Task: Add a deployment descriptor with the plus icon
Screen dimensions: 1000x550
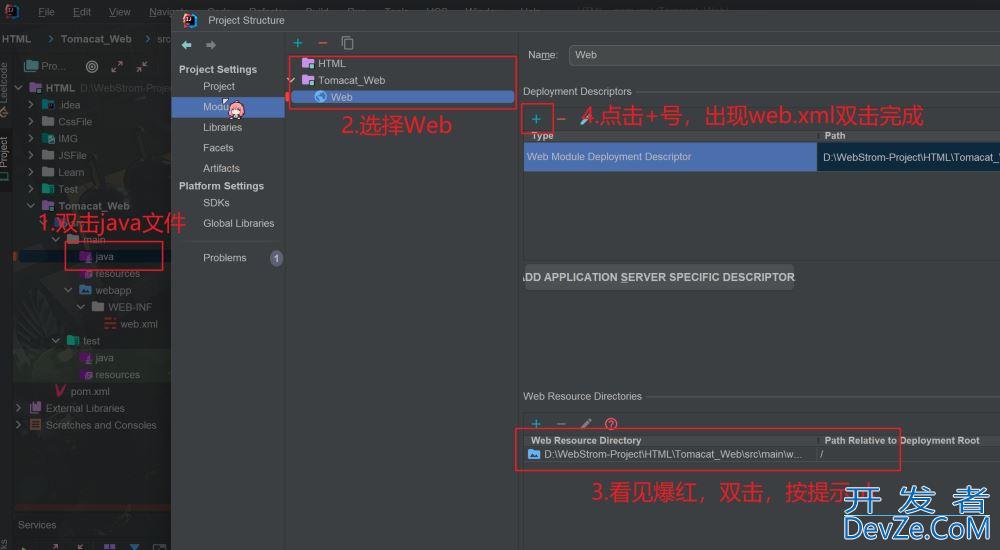Action: (x=536, y=119)
